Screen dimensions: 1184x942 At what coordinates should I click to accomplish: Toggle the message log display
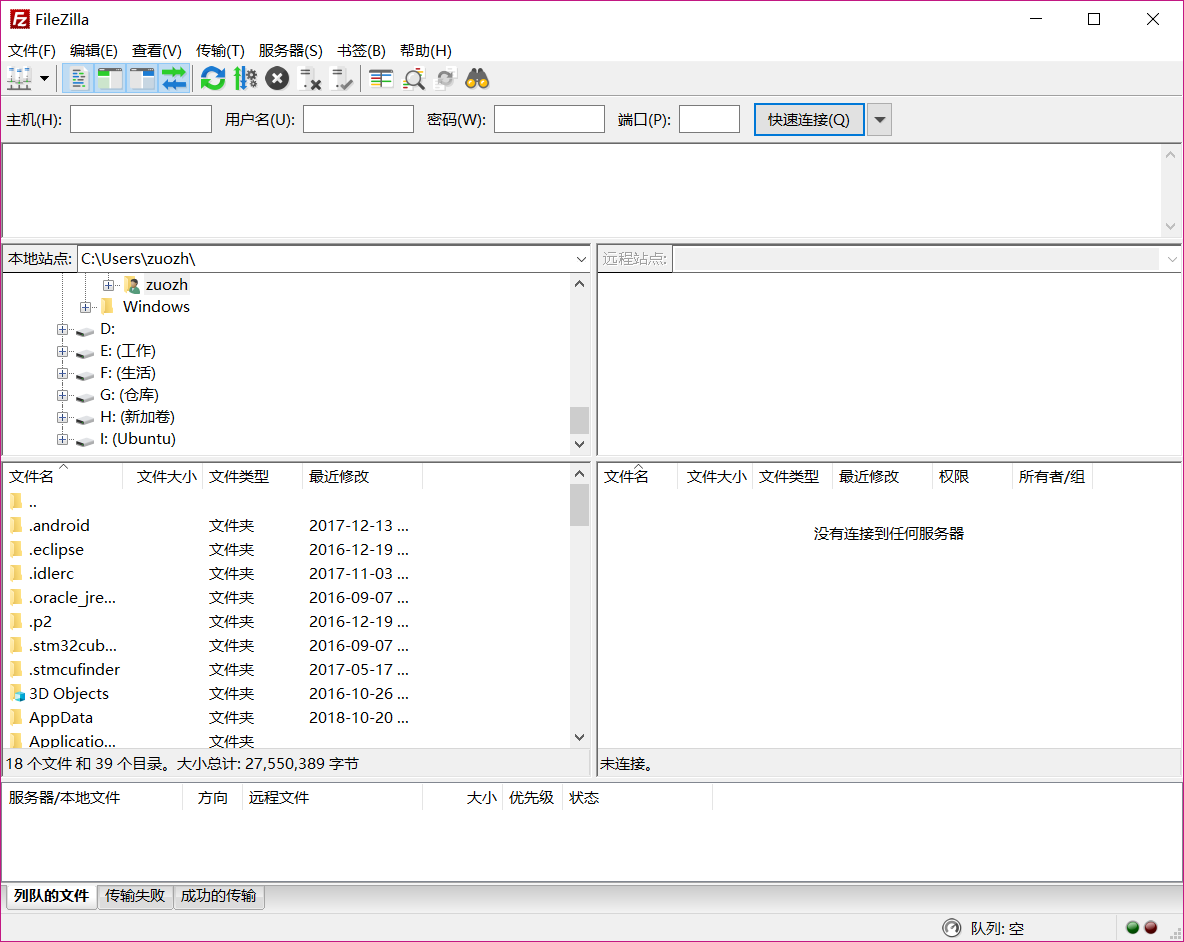tap(78, 78)
